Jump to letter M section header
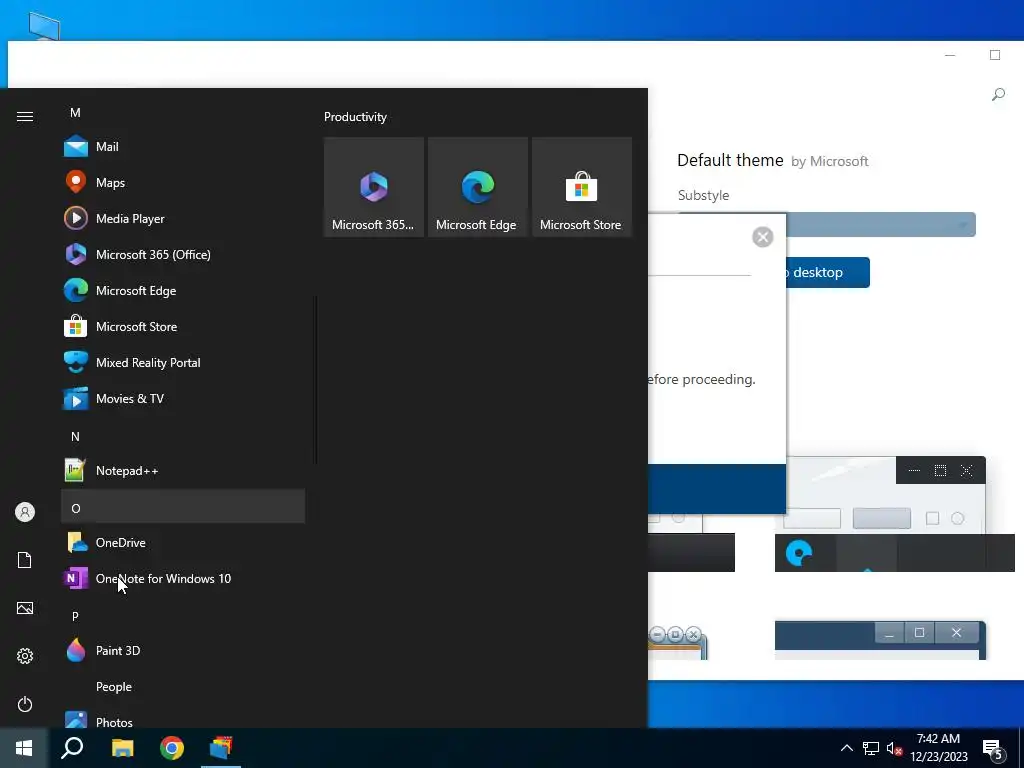The height and width of the screenshot is (768, 1024). 183,112
